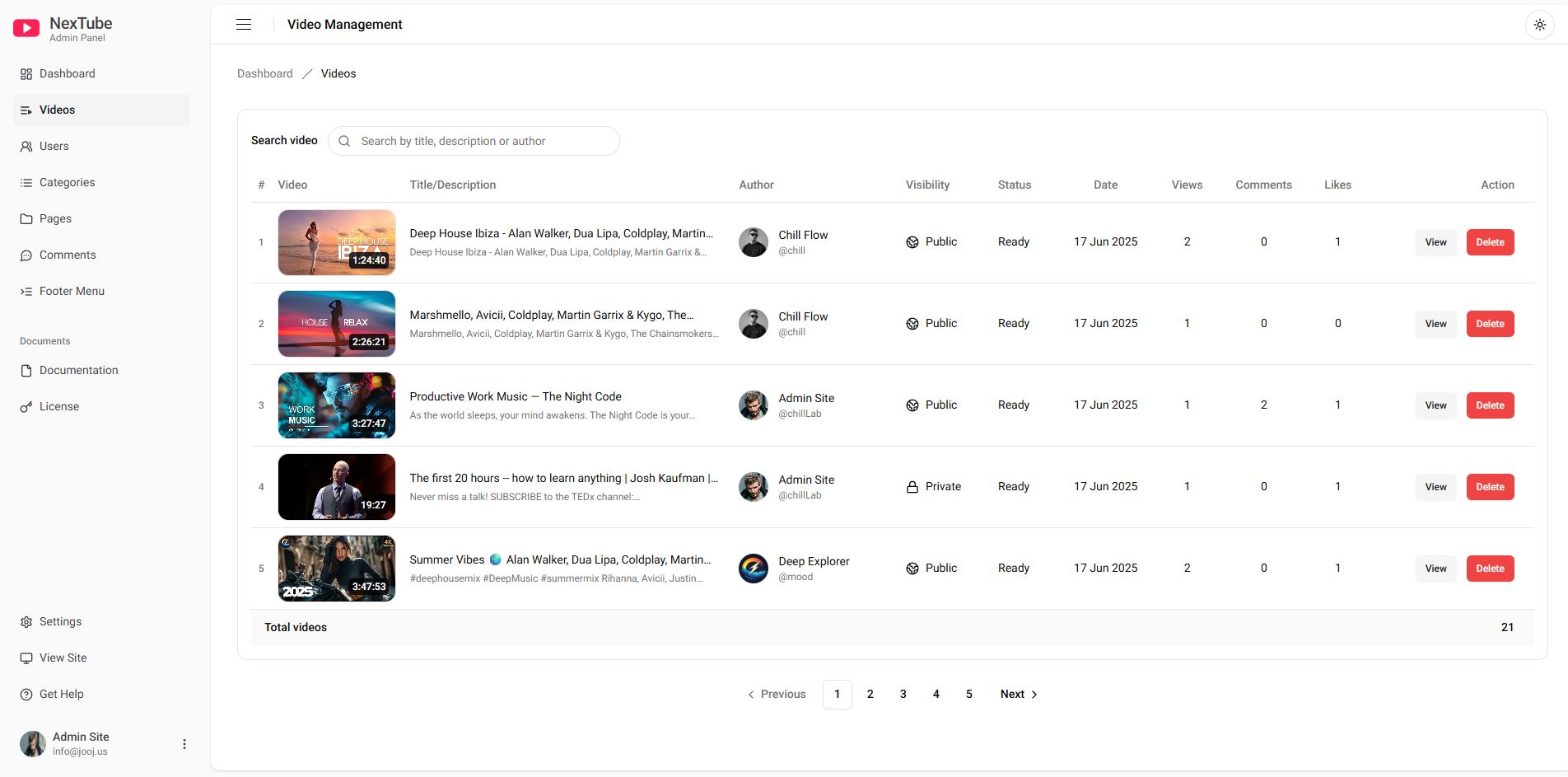
Task: Click the Get Help question icon
Action: click(x=26, y=695)
